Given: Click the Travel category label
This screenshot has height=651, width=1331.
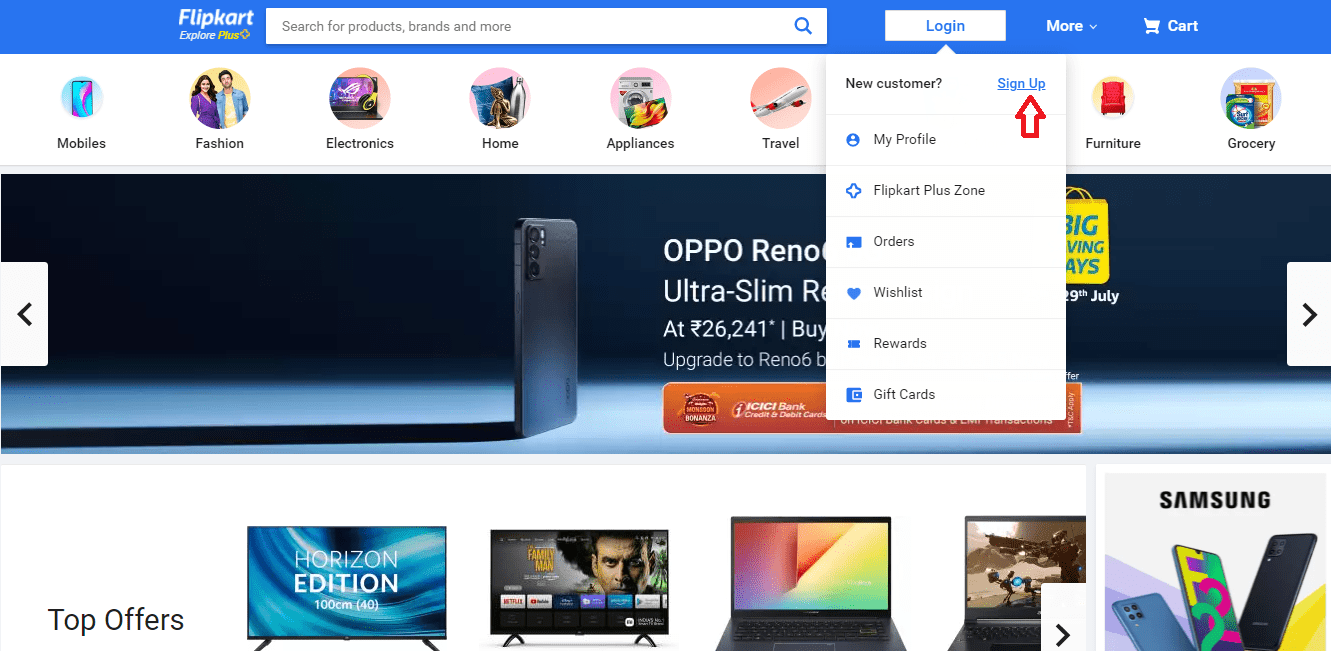Looking at the screenshot, I should [x=781, y=143].
